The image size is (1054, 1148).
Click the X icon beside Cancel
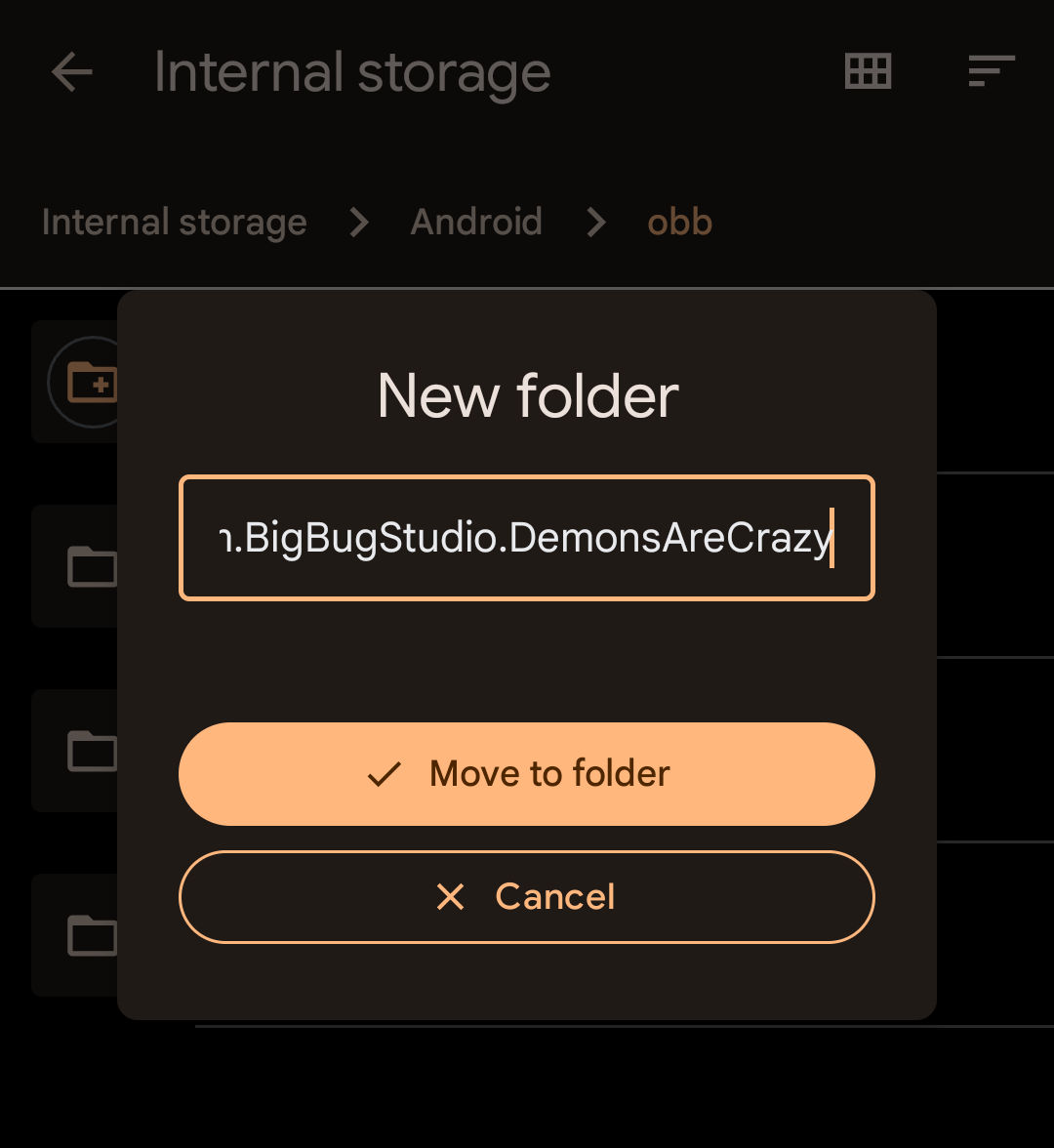pyautogui.click(x=450, y=896)
